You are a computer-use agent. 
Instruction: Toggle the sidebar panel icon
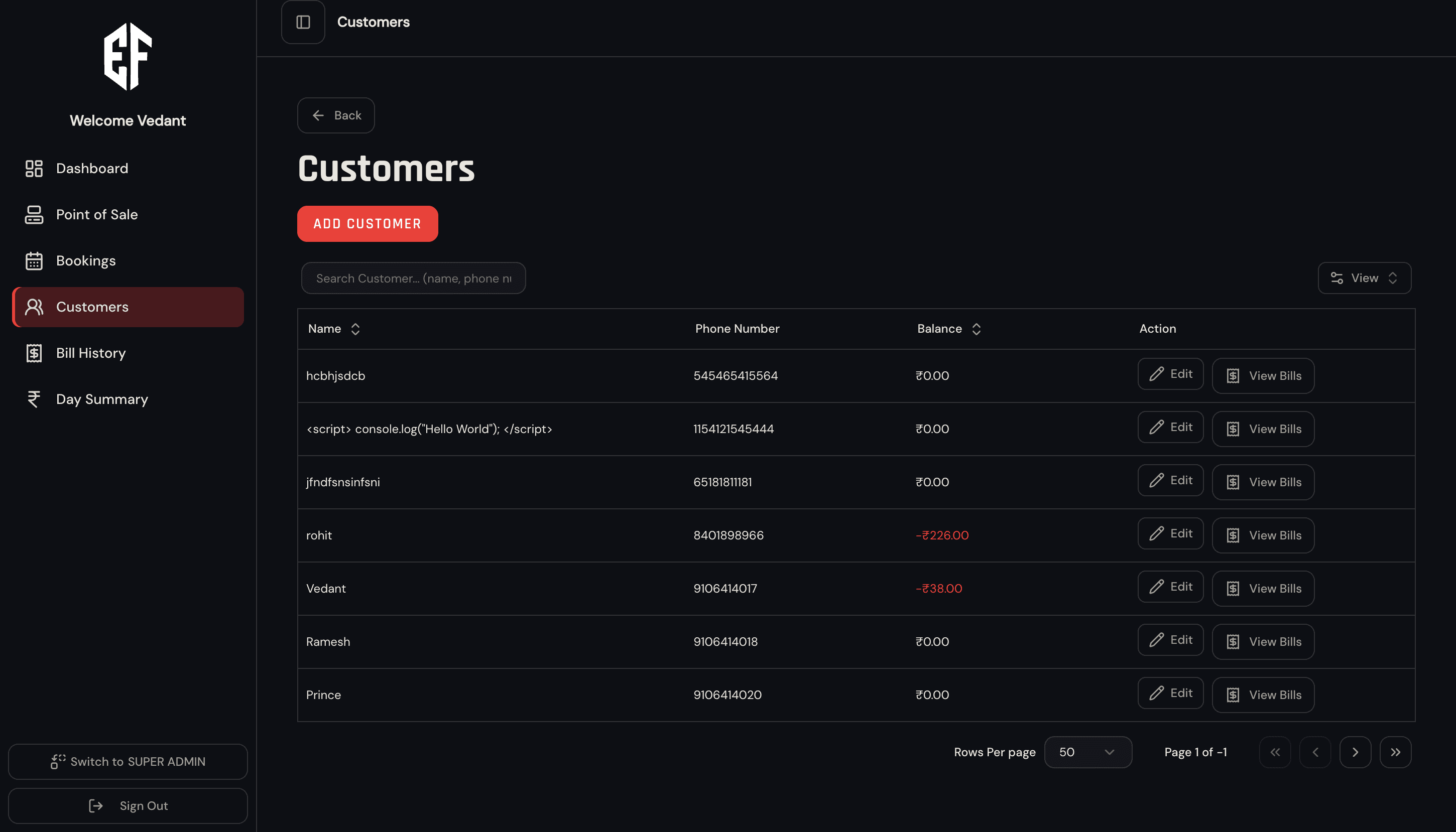click(x=303, y=22)
